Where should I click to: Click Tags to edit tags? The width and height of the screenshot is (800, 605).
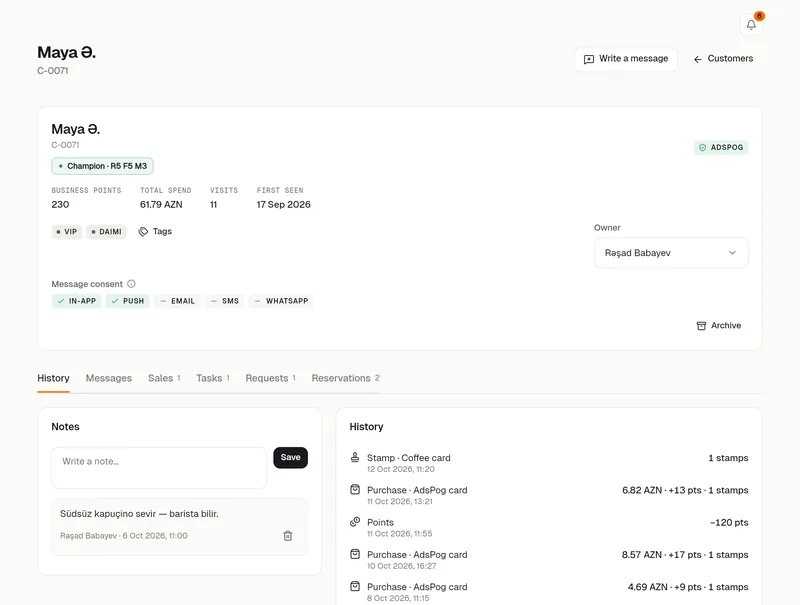[155, 232]
